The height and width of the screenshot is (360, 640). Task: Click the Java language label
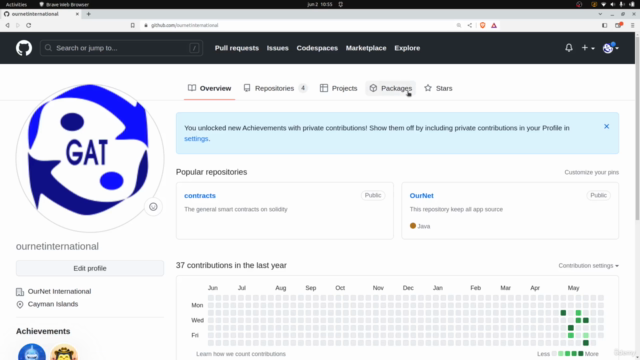click(x=424, y=226)
